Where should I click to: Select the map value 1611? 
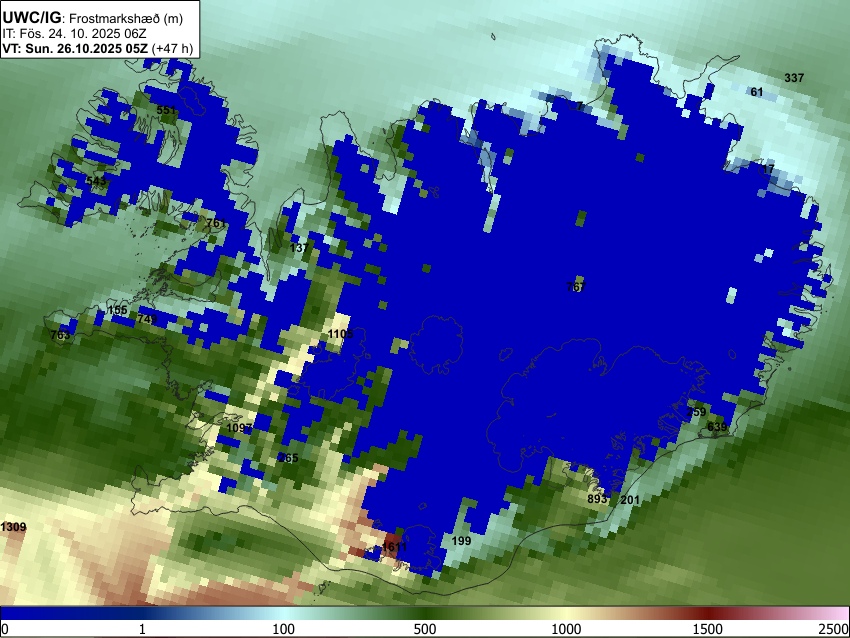click(x=394, y=546)
